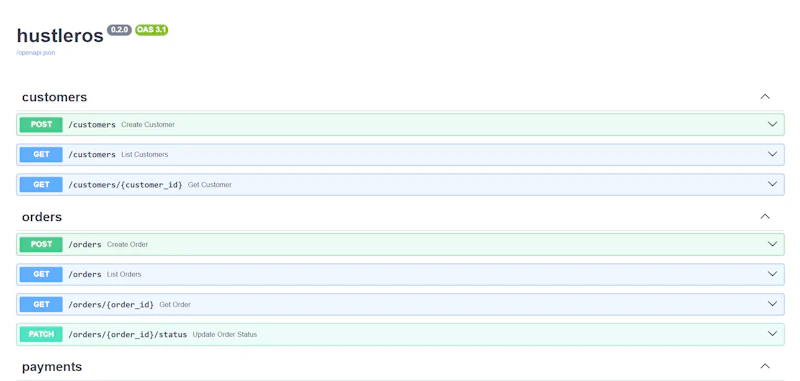Click PATCH badge for Update Order Status
The height and width of the screenshot is (381, 800).
click(41, 335)
